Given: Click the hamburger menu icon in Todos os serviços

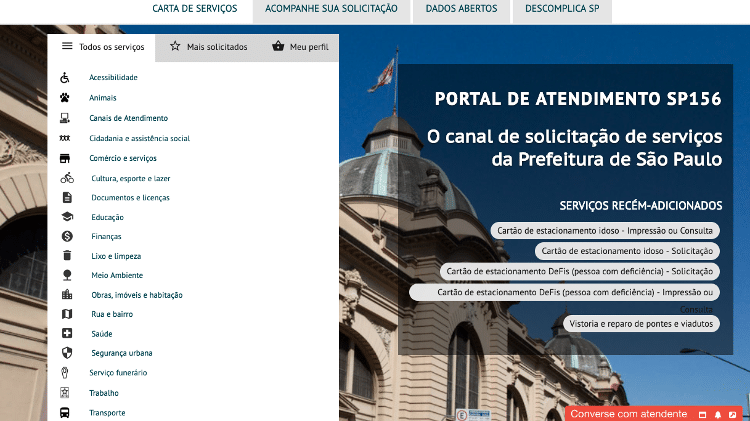Looking at the screenshot, I should click(67, 46).
